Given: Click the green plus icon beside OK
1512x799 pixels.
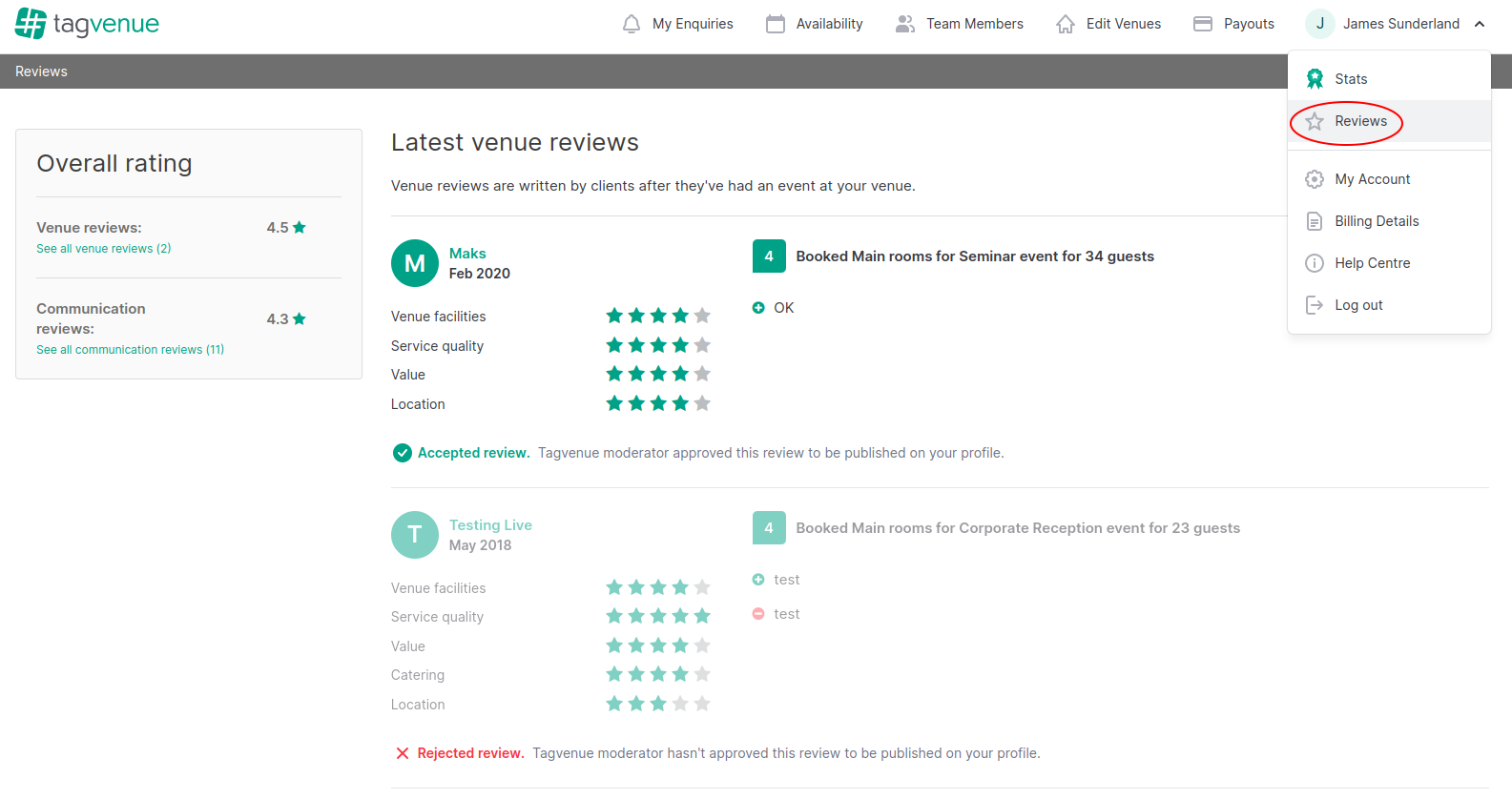Looking at the screenshot, I should (x=758, y=308).
